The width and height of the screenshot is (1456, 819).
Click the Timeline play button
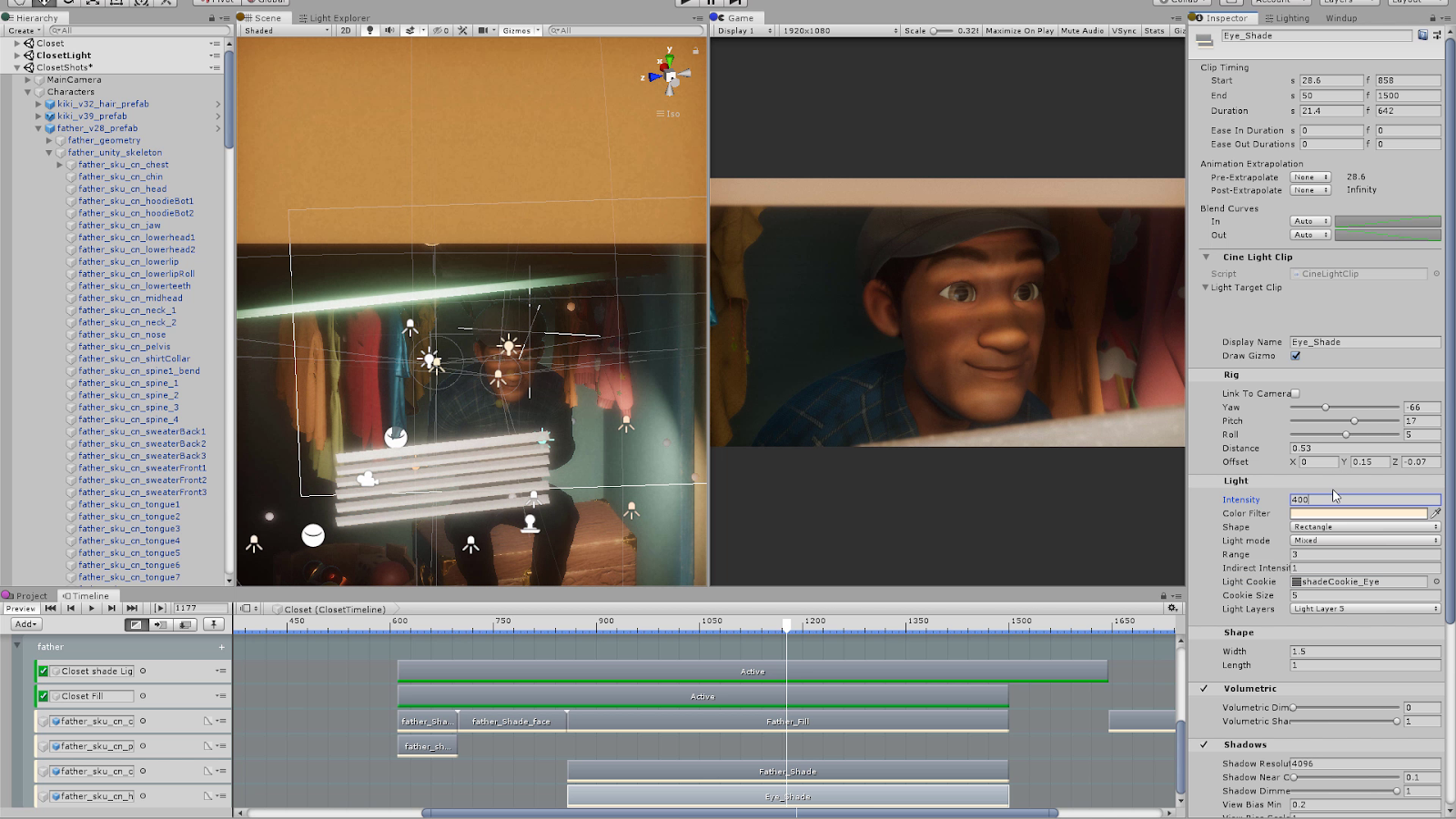[91, 608]
